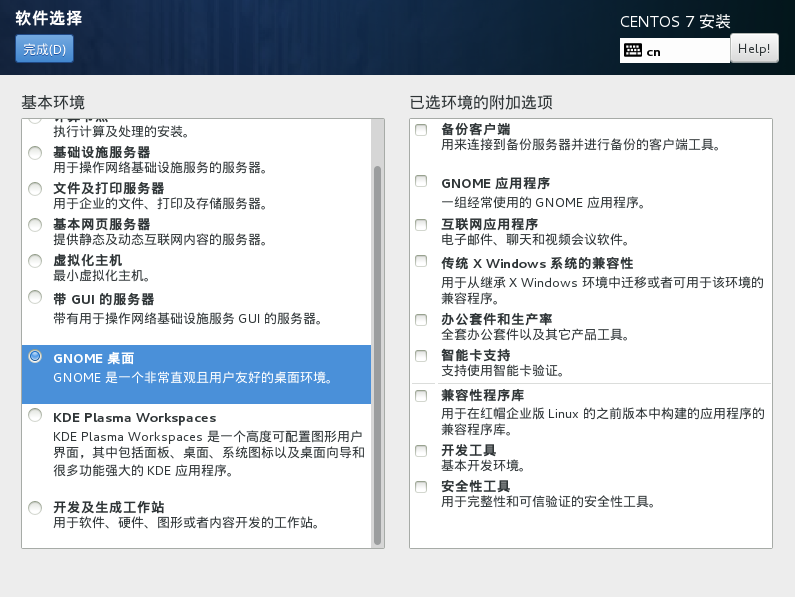Click the 安全性工具 label text
The width and height of the screenshot is (795, 597).
[476, 486]
